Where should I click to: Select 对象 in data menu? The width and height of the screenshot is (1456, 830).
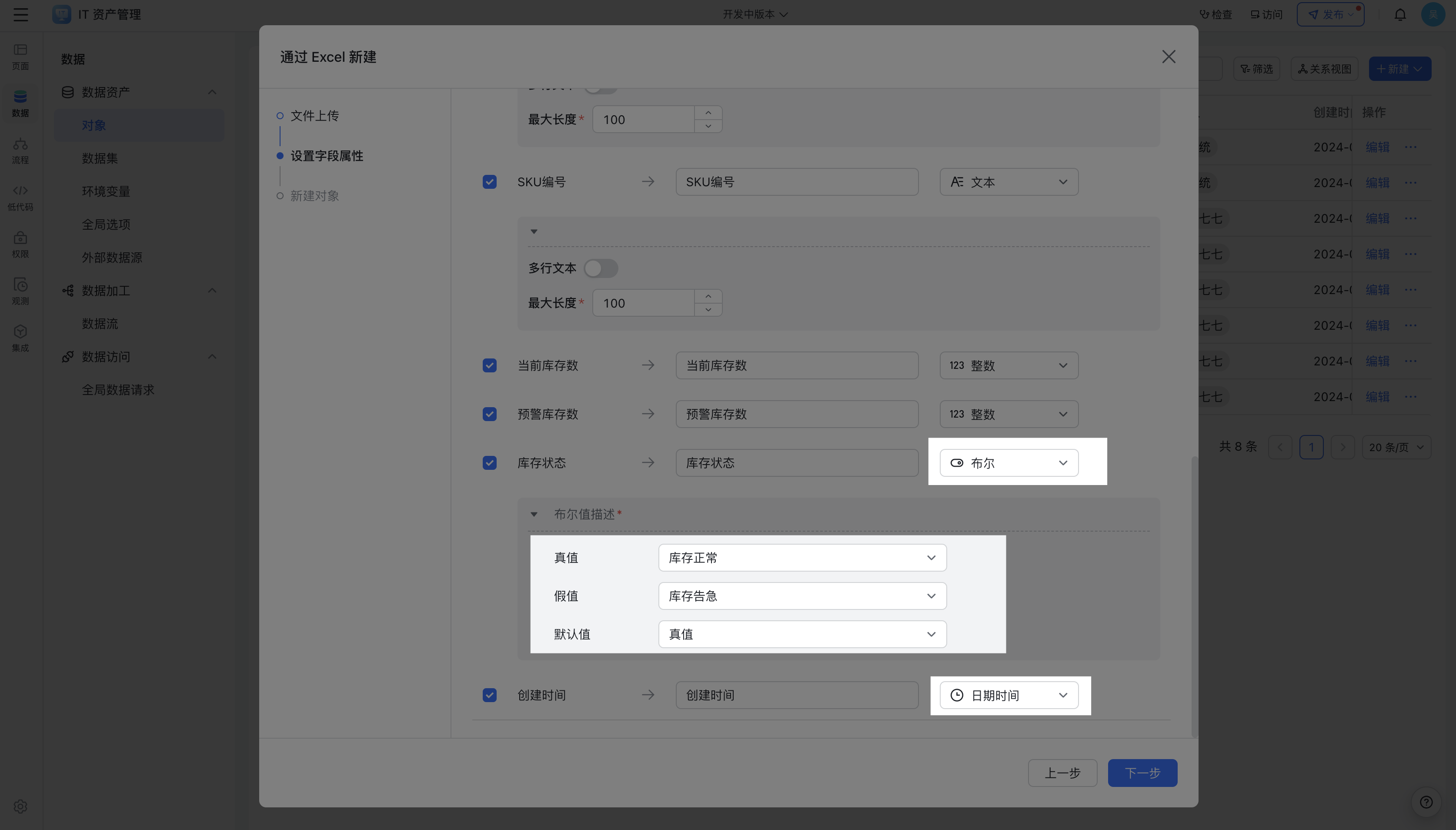(x=139, y=125)
